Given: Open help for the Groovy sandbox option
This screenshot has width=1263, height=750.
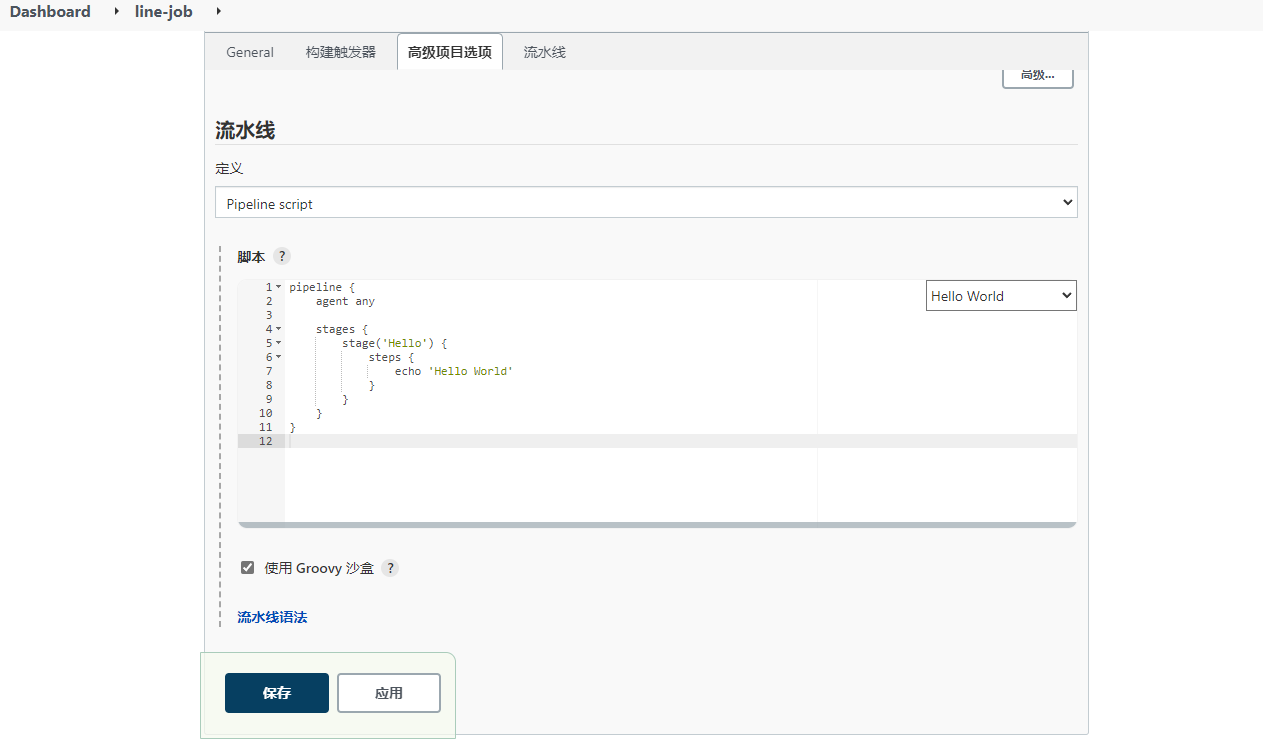Looking at the screenshot, I should click(390, 568).
